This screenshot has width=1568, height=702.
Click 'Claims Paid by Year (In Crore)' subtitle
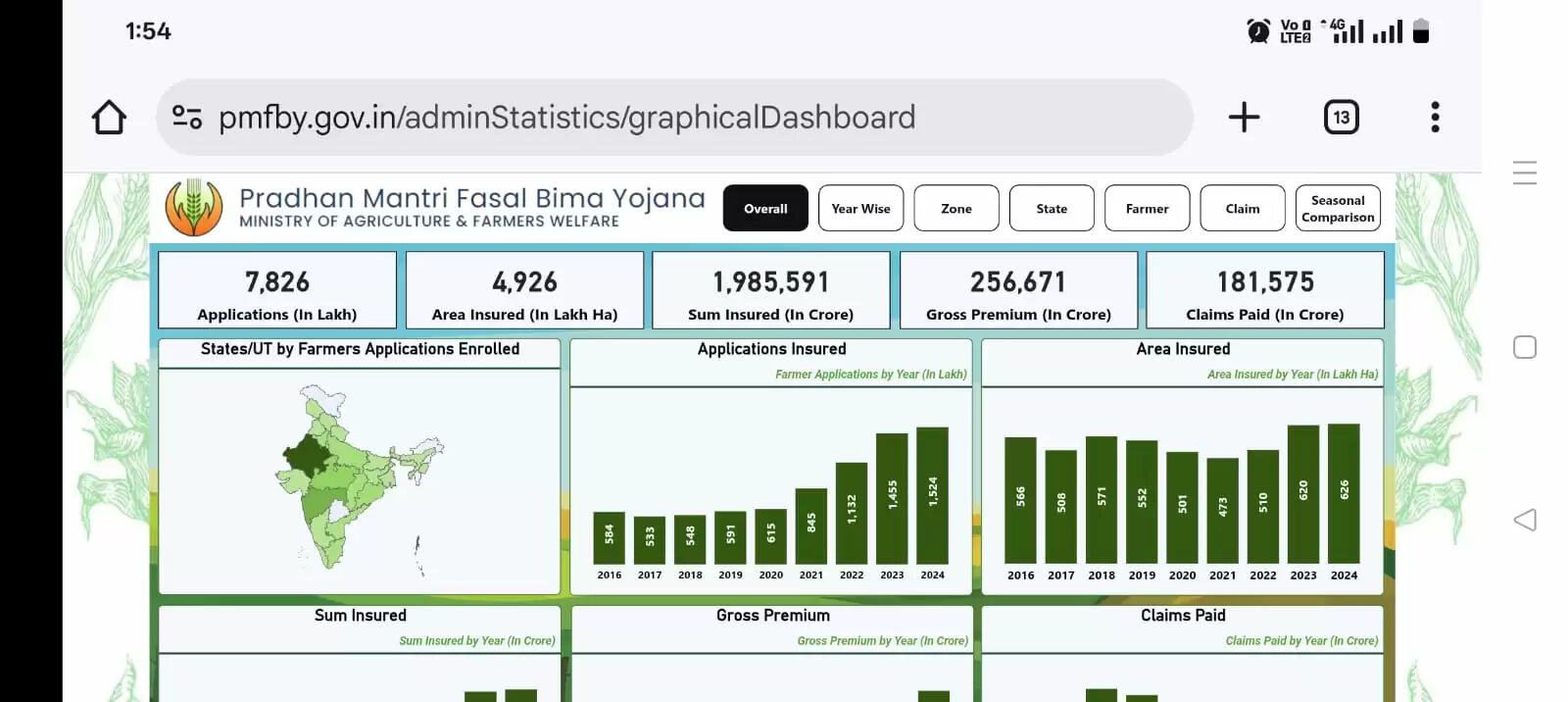point(1301,641)
